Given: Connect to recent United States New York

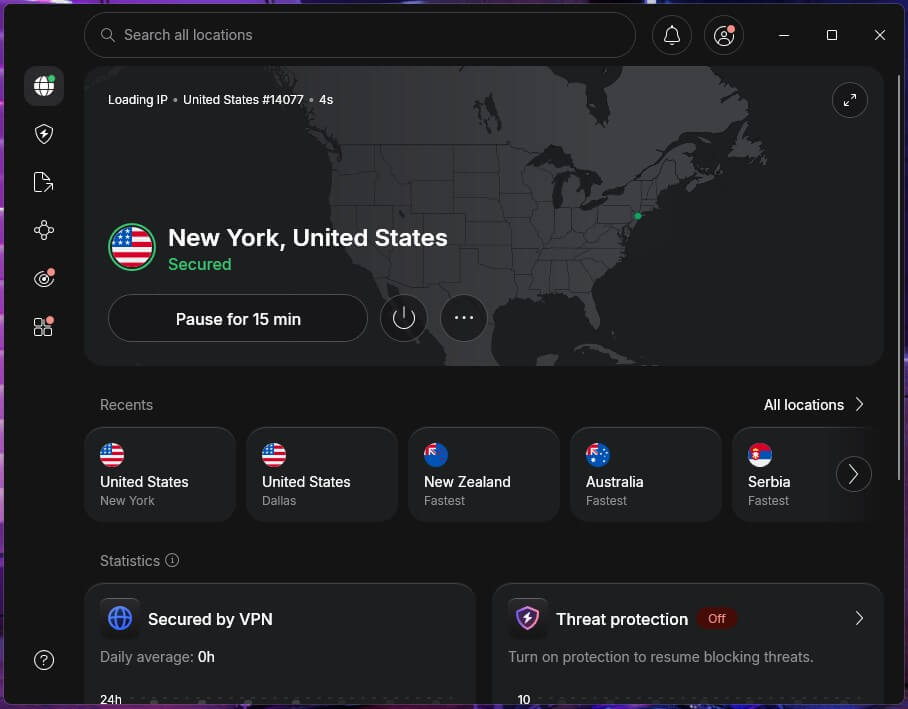Looking at the screenshot, I should tap(160, 474).
